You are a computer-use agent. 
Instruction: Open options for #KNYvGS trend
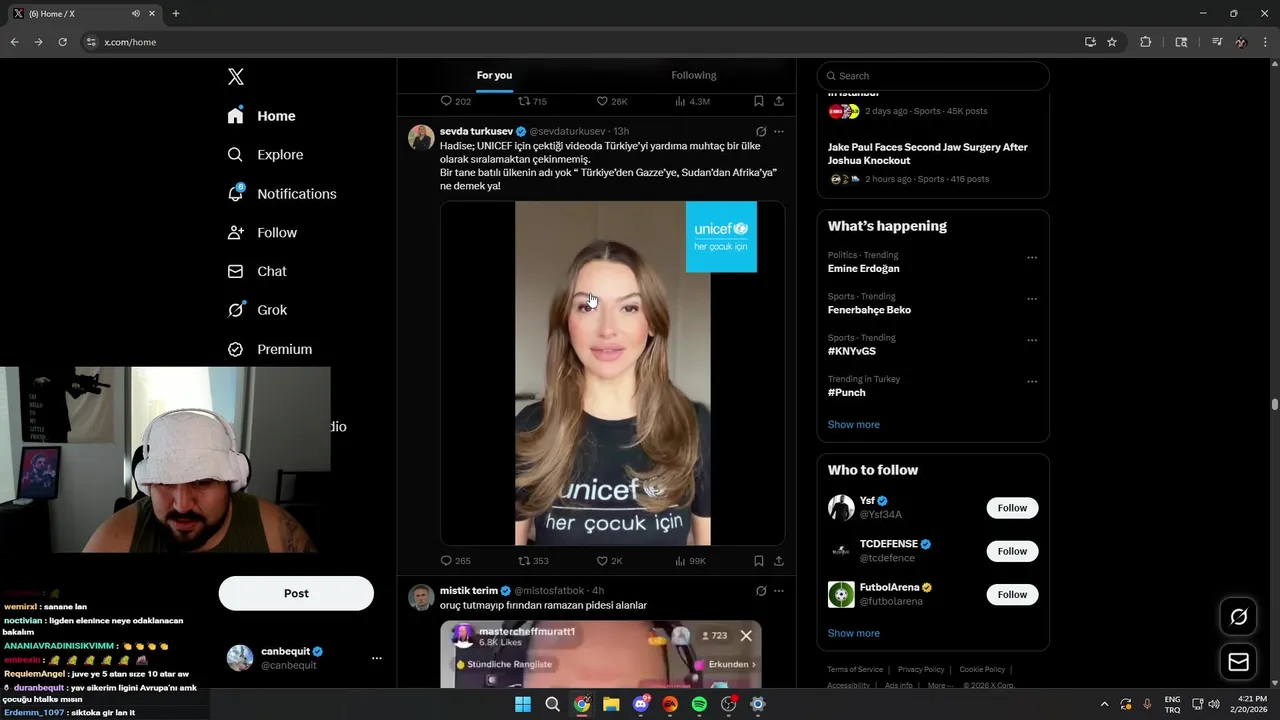tap(1032, 340)
